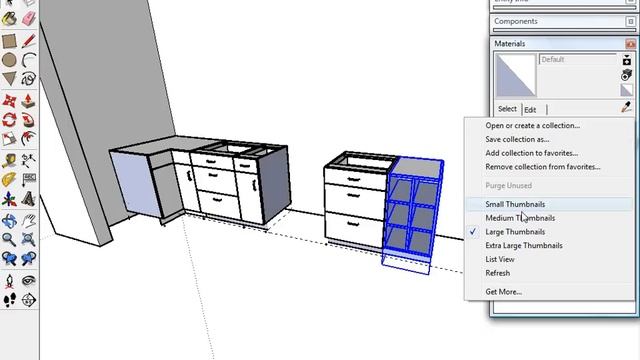The height and width of the screenshot is (360, 640).
Task: Select the Text label tool
Action: pyautogui.click(x=28, y=180)
